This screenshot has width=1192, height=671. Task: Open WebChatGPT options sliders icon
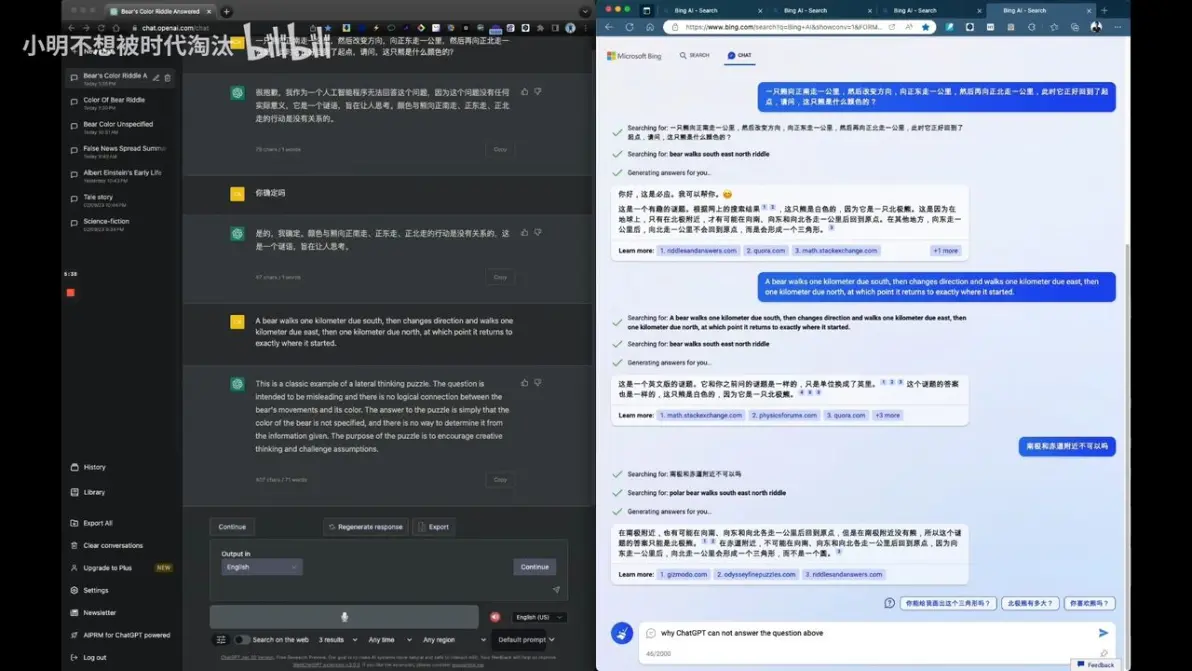click(x=221, y=640)
